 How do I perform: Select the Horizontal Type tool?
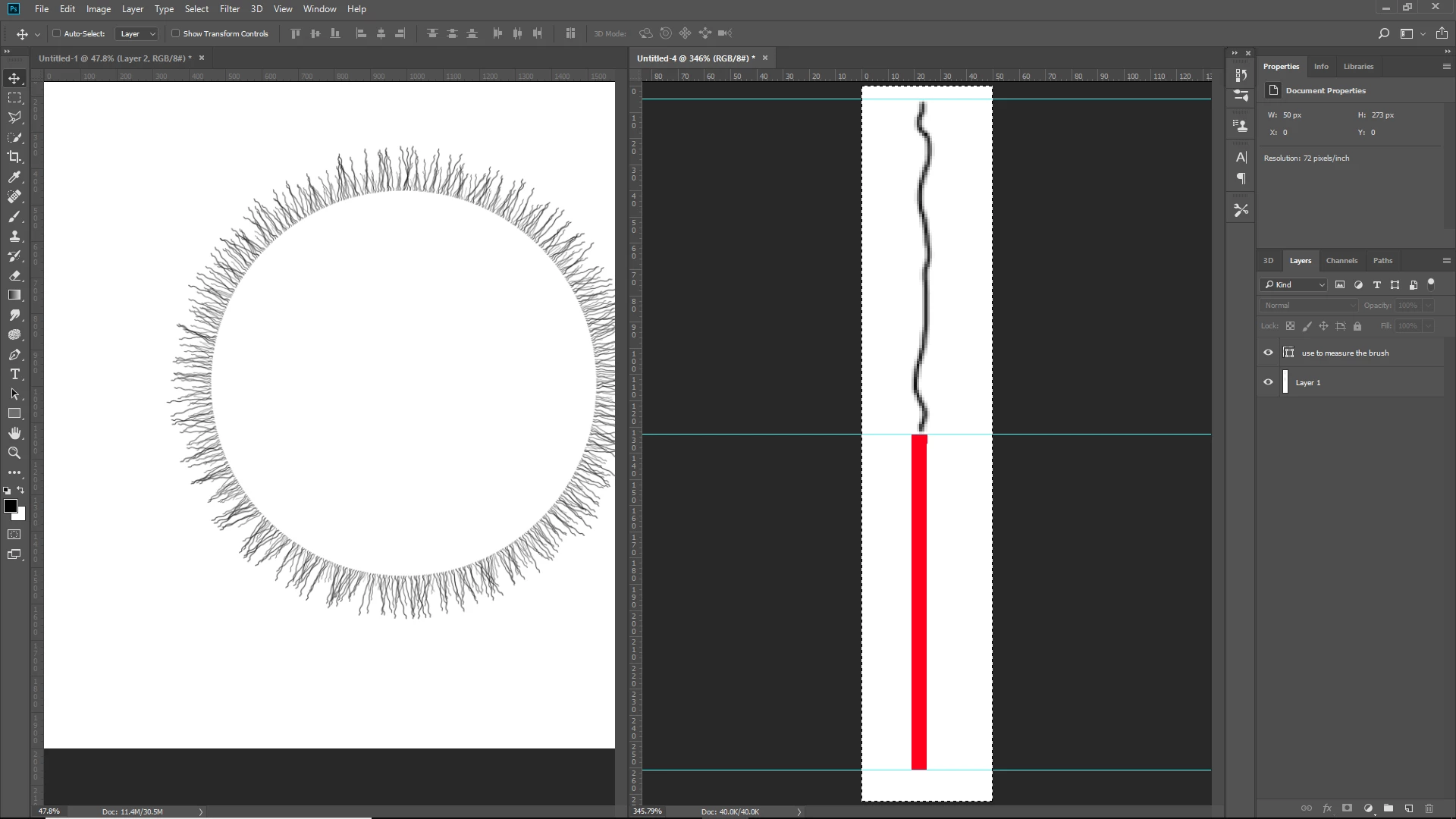click(x=14, y=374)
